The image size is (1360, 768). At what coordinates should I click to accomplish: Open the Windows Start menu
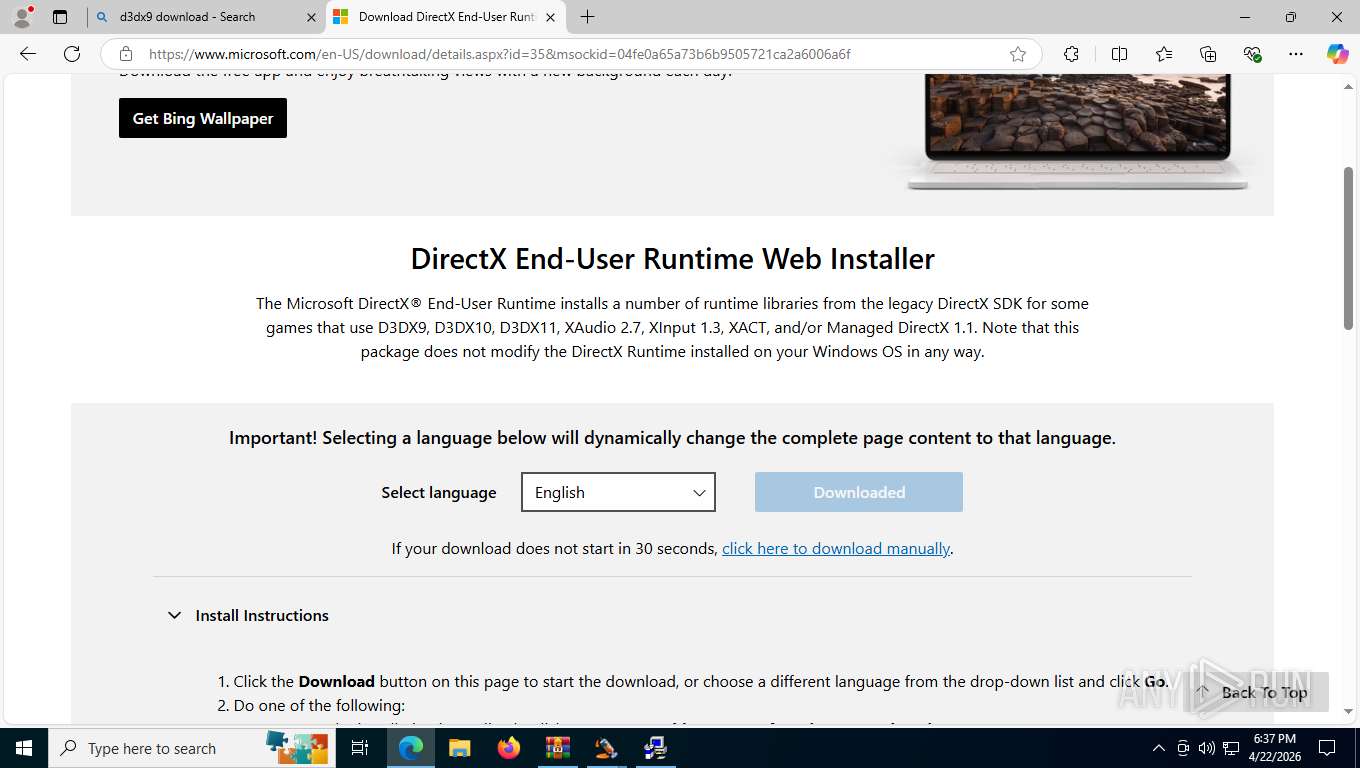[x=24, y=748]
